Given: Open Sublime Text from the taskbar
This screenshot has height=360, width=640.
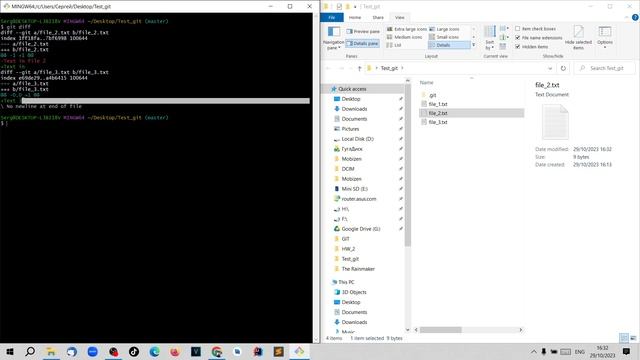Looking at the screenshot, I should (x=279, y=351).
